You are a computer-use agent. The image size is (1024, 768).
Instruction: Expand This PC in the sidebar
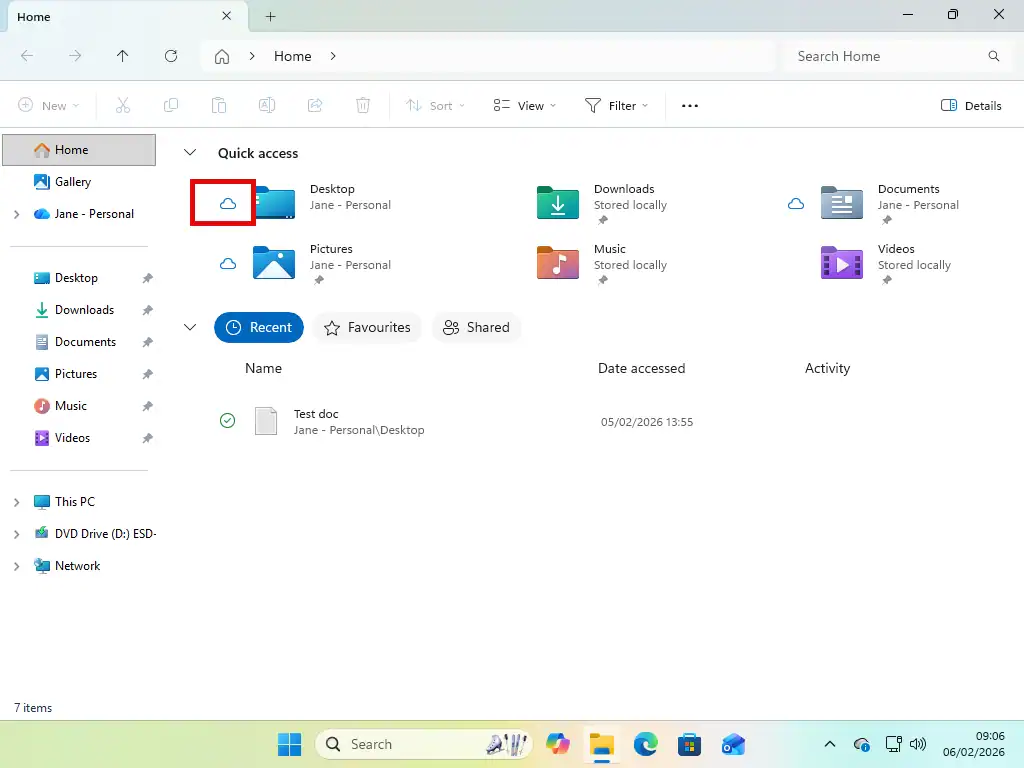pyautogui.click(x=16, y=501)
